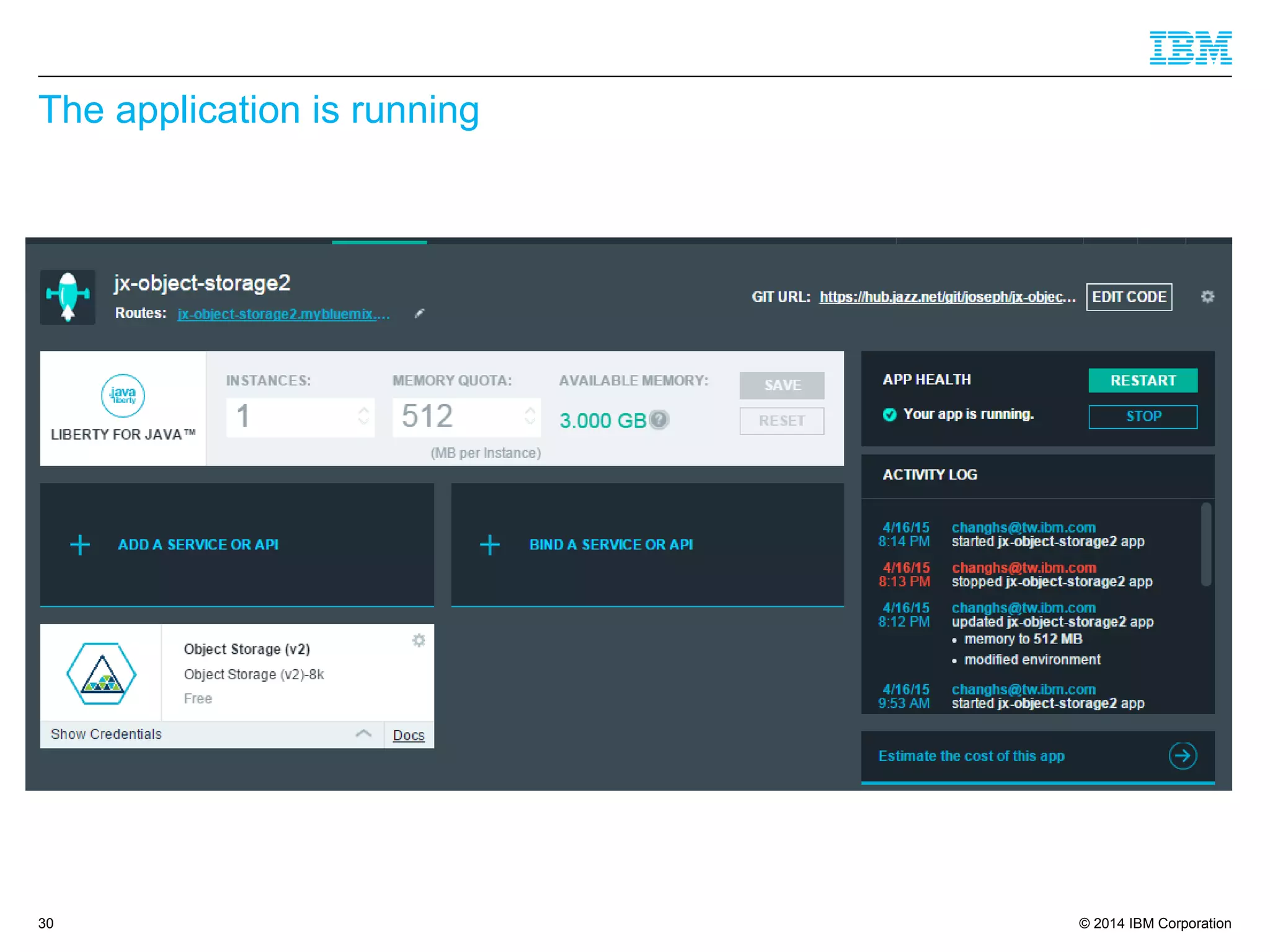Click the IBM logo
The width and height of the screenshot is (1270, 952).
coord(1190,48)
